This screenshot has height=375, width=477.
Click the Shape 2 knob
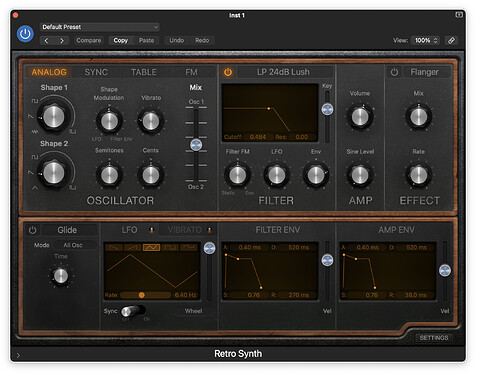54,173
